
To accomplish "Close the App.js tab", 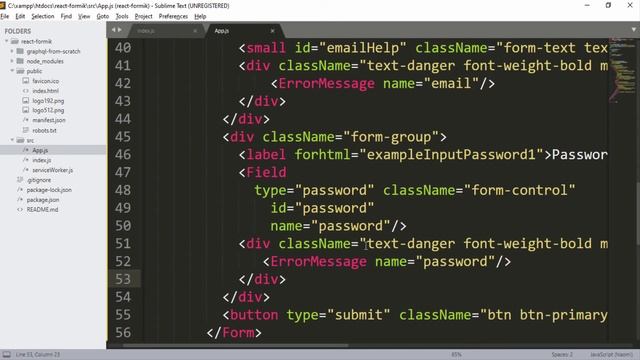I will 272,31.
